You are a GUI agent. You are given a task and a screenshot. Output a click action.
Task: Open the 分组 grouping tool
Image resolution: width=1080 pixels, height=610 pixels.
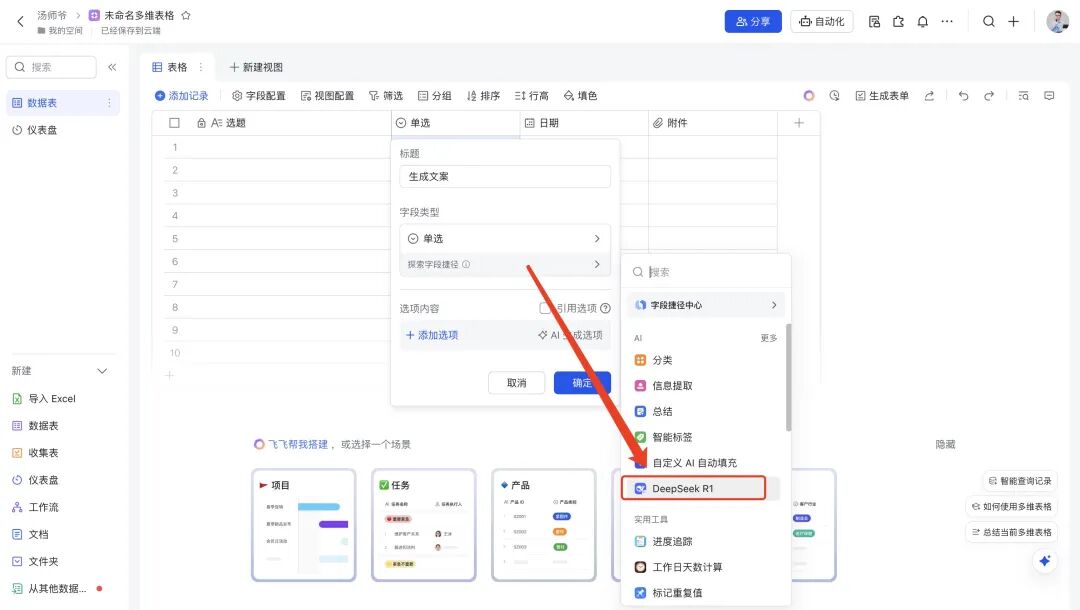tap(435, 96)
